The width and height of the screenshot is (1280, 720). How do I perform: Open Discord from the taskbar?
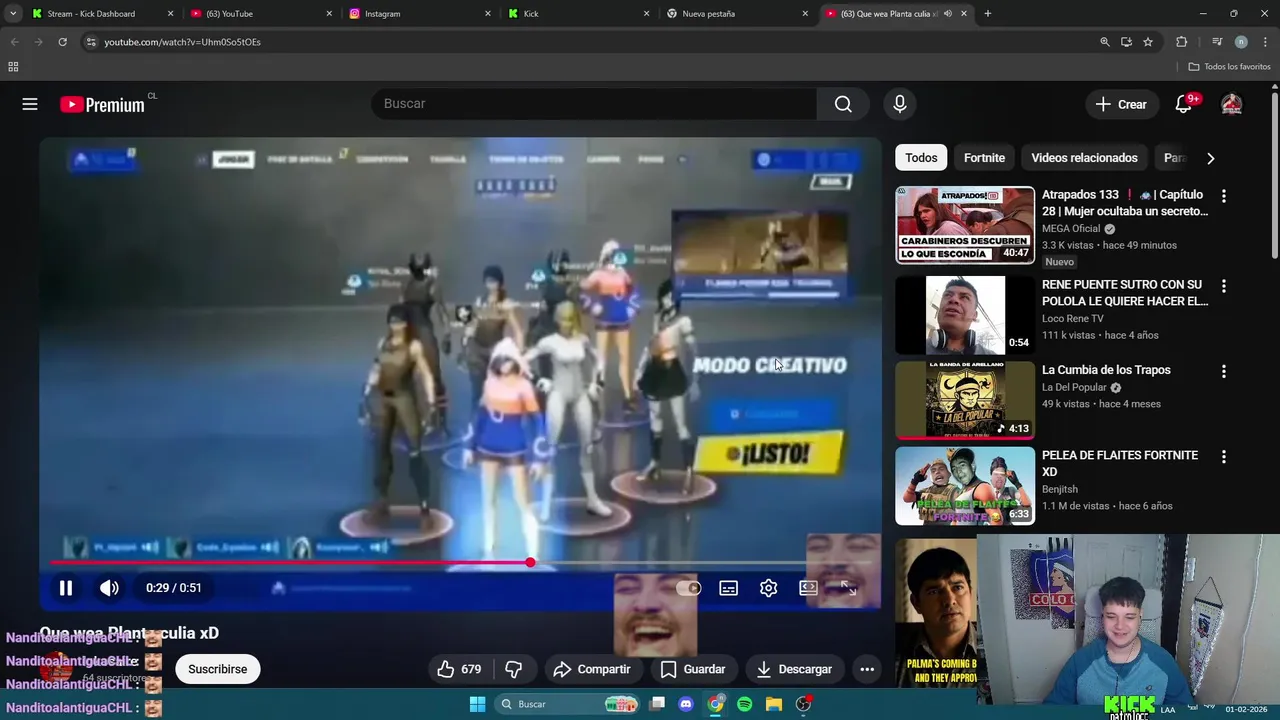(686, 704)
